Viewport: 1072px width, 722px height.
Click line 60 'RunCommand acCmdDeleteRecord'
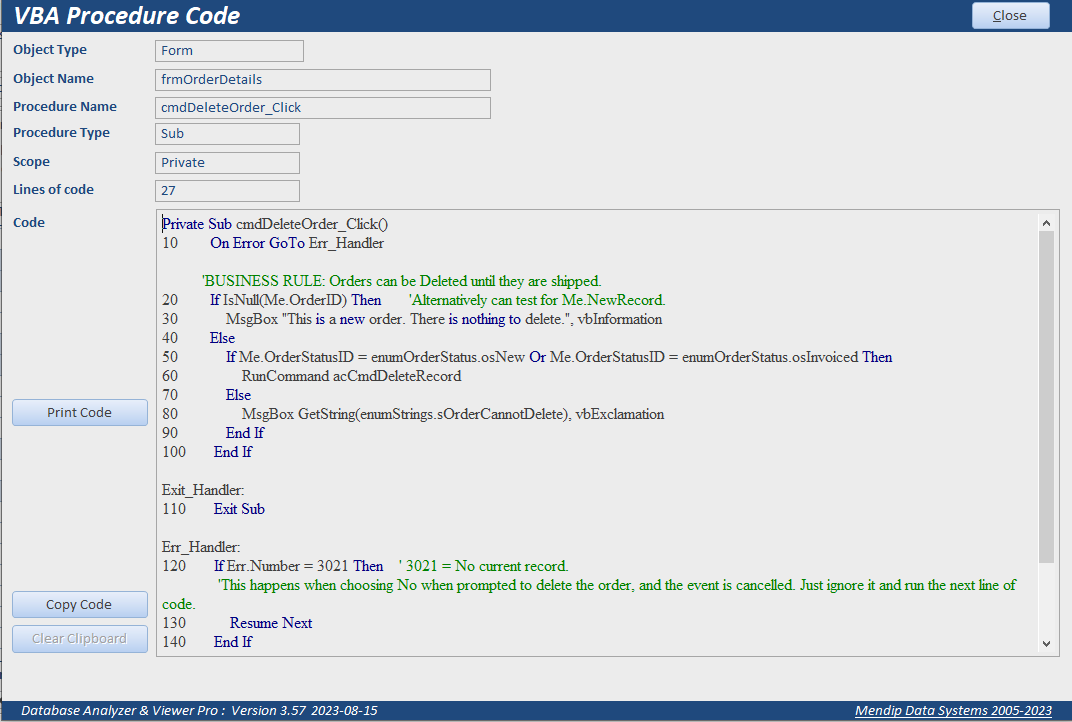(312, 376)
